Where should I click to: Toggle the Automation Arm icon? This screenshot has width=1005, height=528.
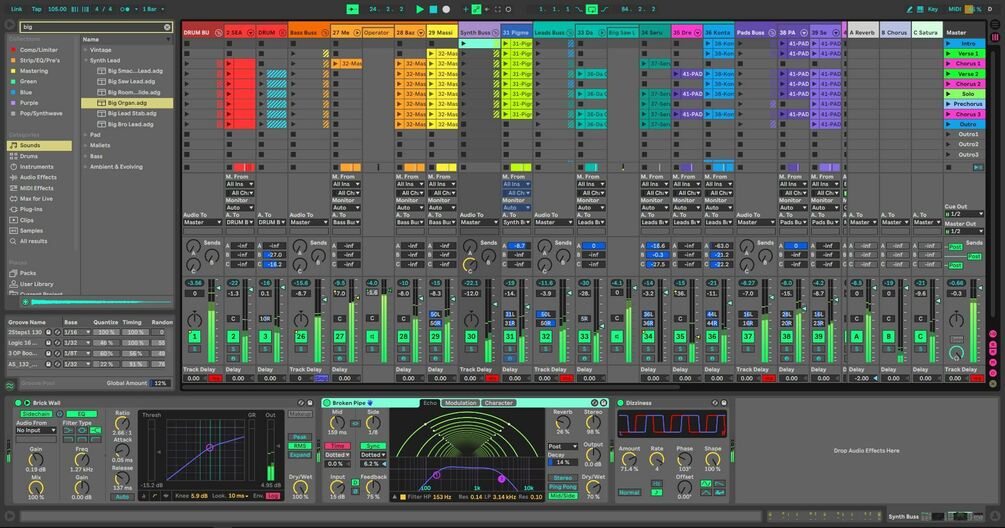click(476, 9)
